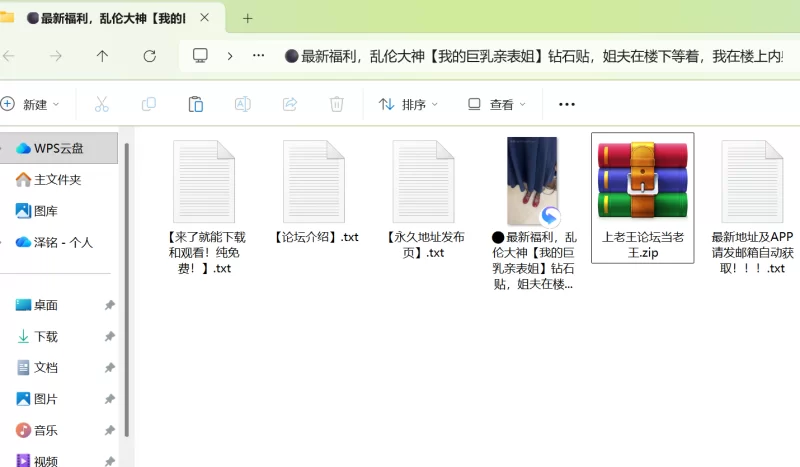Click the Cut scissors icon in toolbar
The height and width of the screenshot is (467, 800).
coord(101,104)
